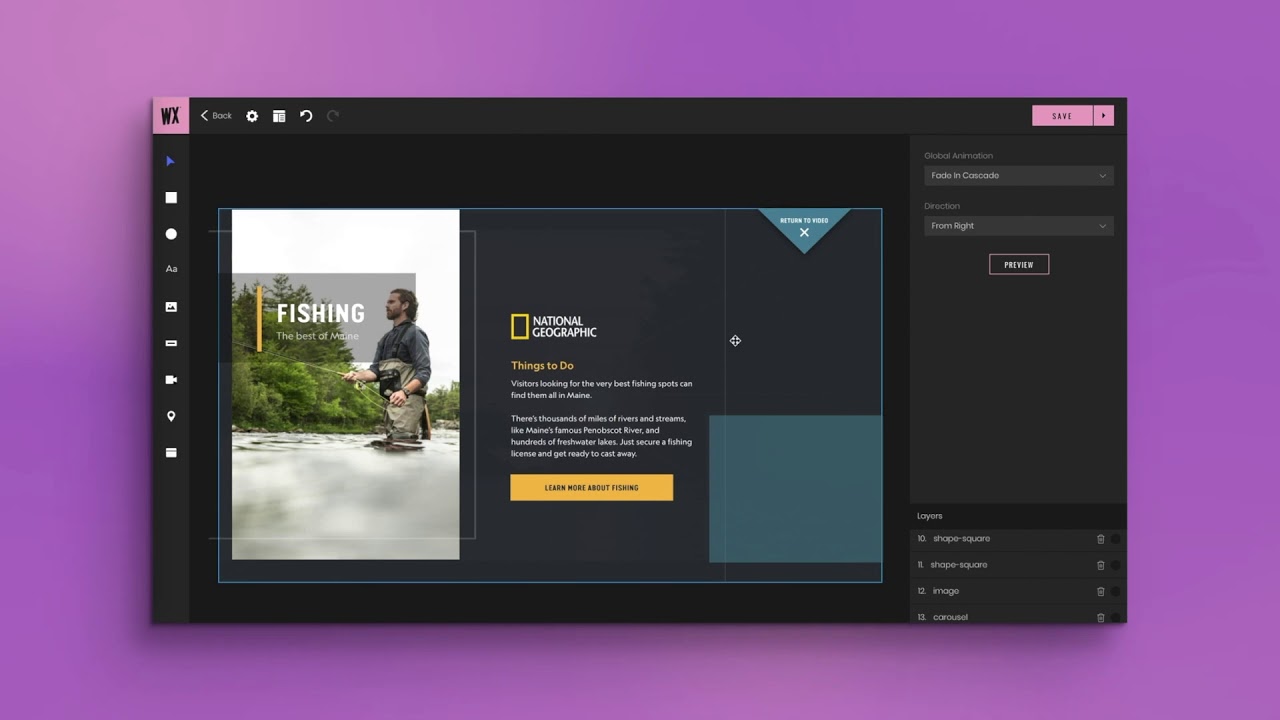Image resolution: width=1280 pixels, height=720 pixels.
Task: Delete layer 11 shape-square with trash icon
Action: [1100, 565]
